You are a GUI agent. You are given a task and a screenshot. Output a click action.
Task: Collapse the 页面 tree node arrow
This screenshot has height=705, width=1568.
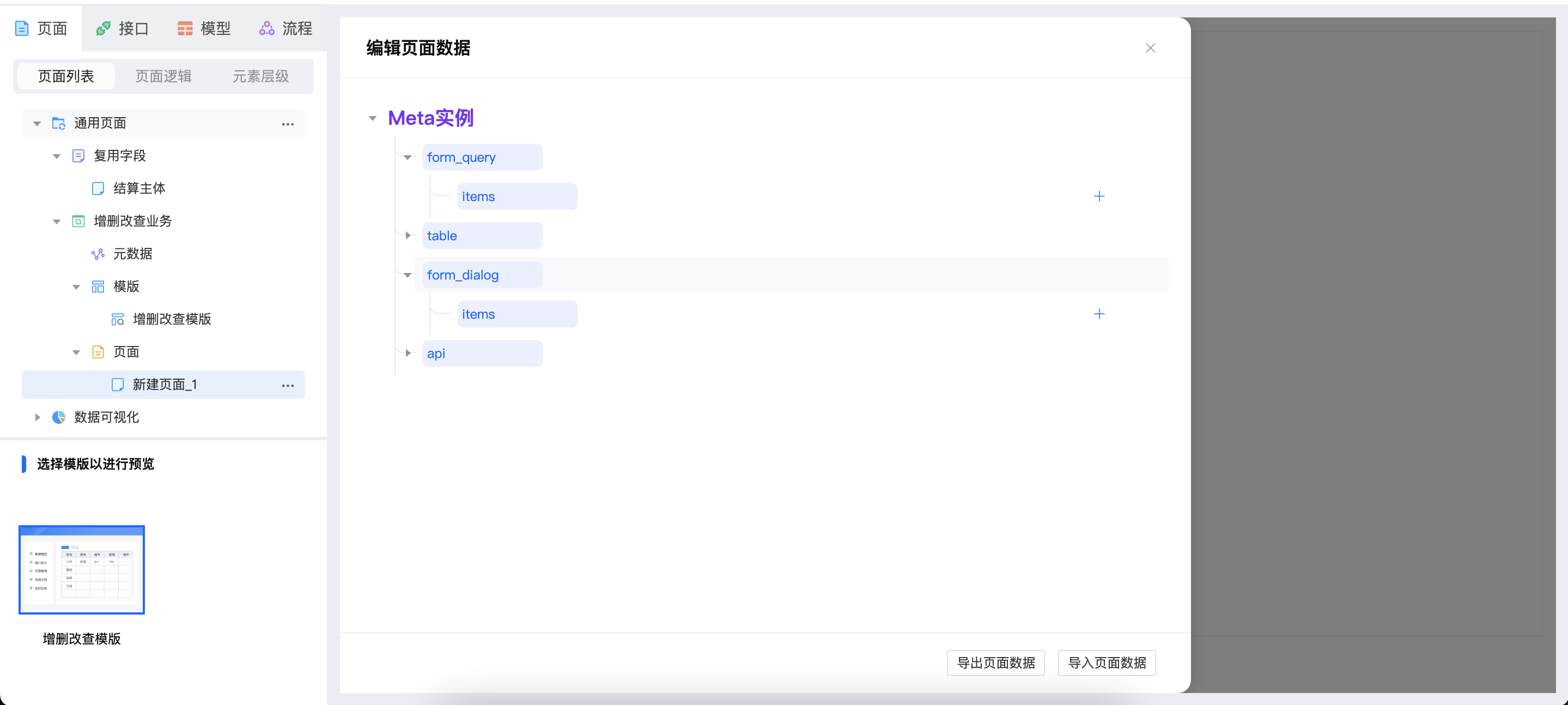pos(76,353)
